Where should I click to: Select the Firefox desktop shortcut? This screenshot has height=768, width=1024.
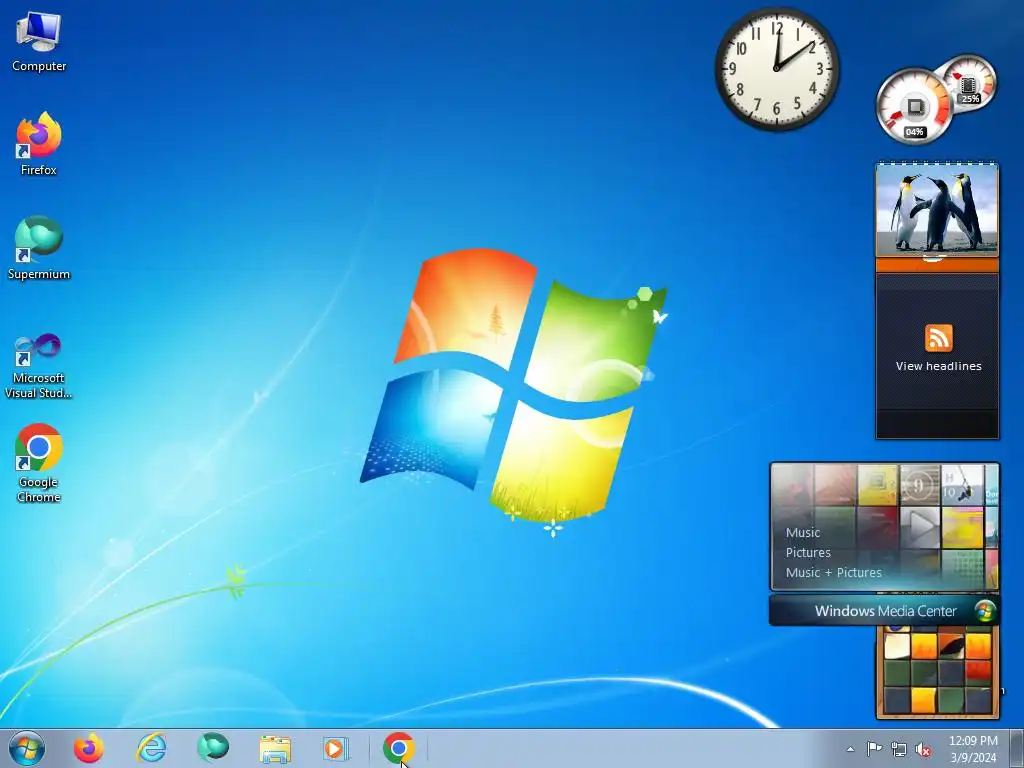(x=39, y=144)
